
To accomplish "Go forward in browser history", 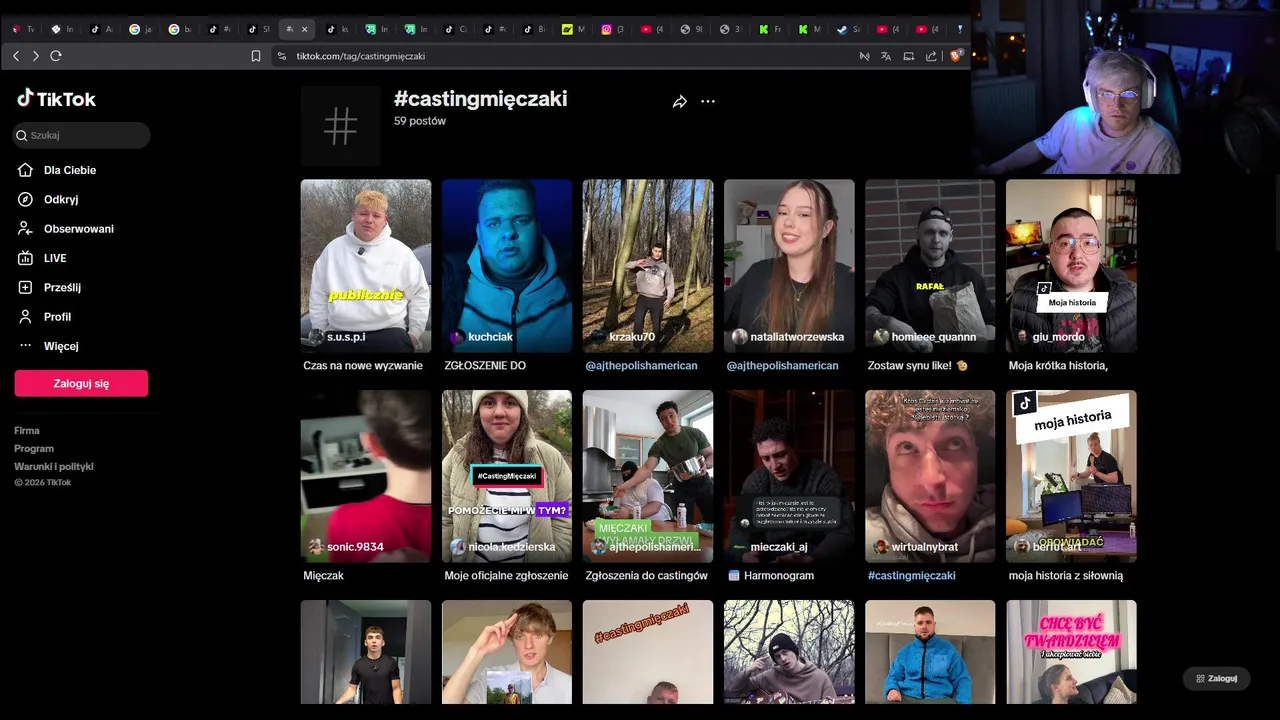I will tap(36, 56).
